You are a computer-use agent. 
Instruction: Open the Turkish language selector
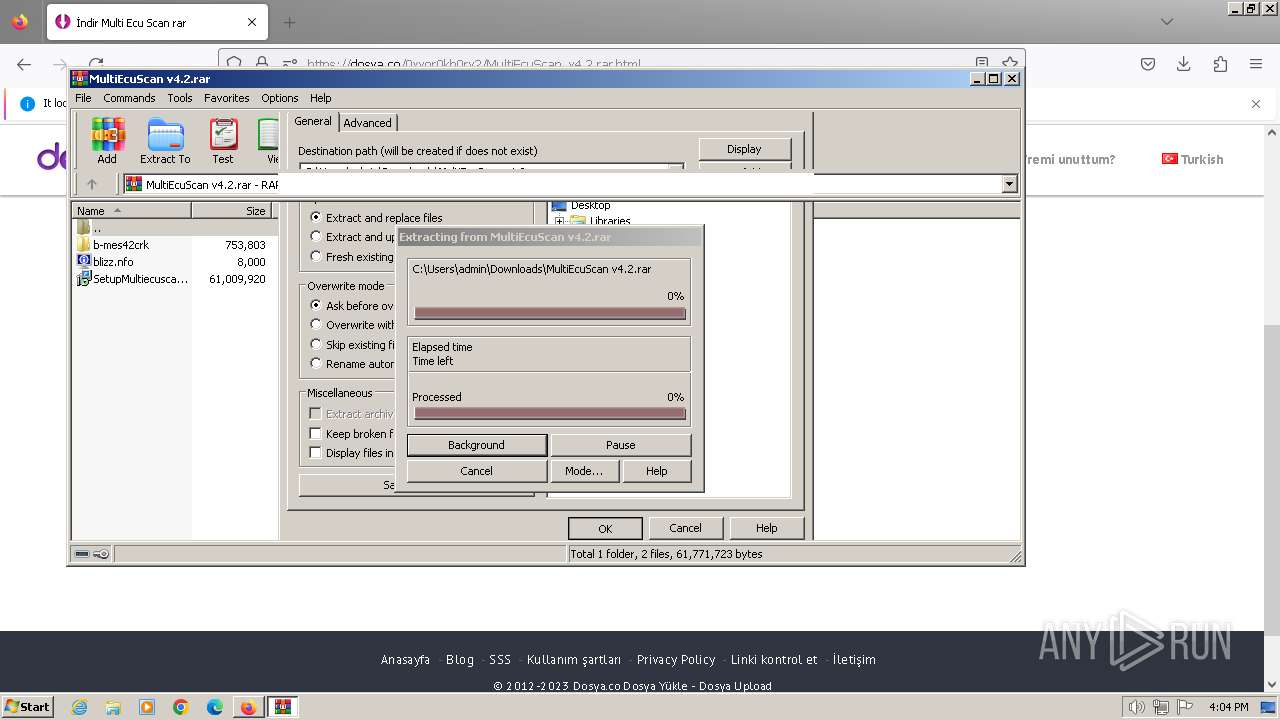click(1192, 159)
